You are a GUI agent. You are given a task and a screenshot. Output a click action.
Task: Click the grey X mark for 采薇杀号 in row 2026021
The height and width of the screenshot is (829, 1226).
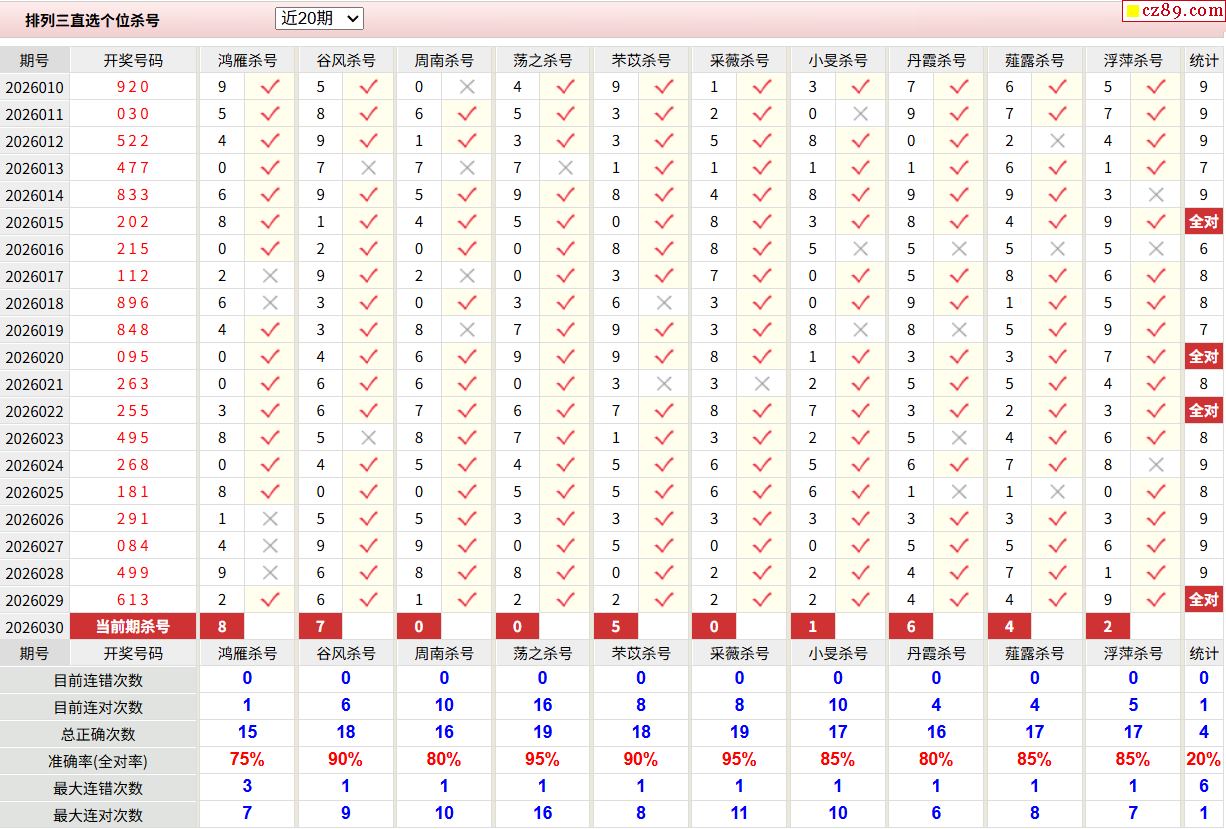pyautogui.click(x=762, y=384)
